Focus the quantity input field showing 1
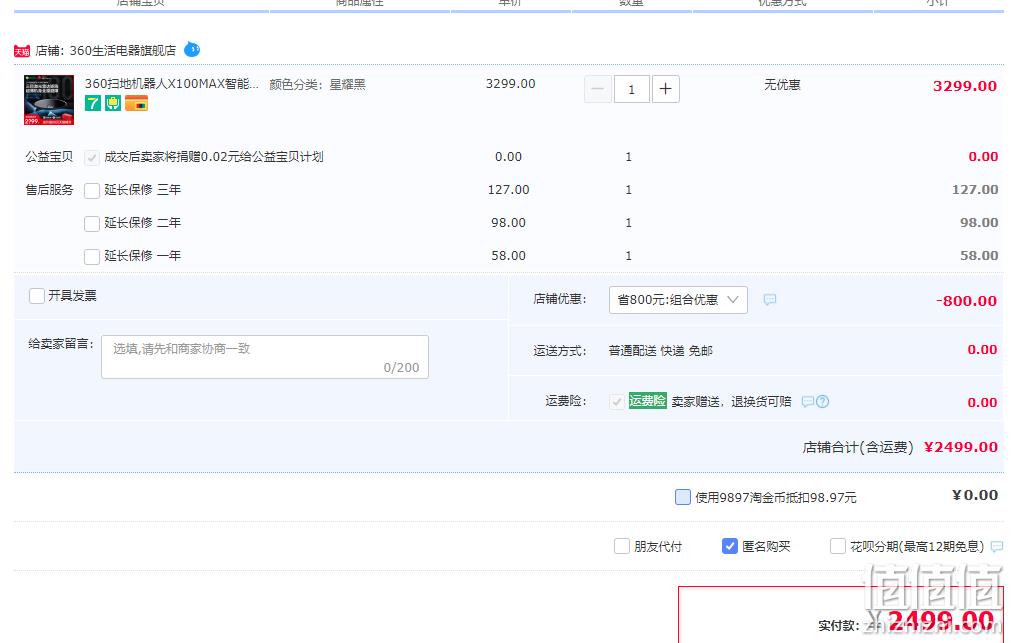This screenshot has width=1012, height=643. pyautogui.click(x=632, y=89)
